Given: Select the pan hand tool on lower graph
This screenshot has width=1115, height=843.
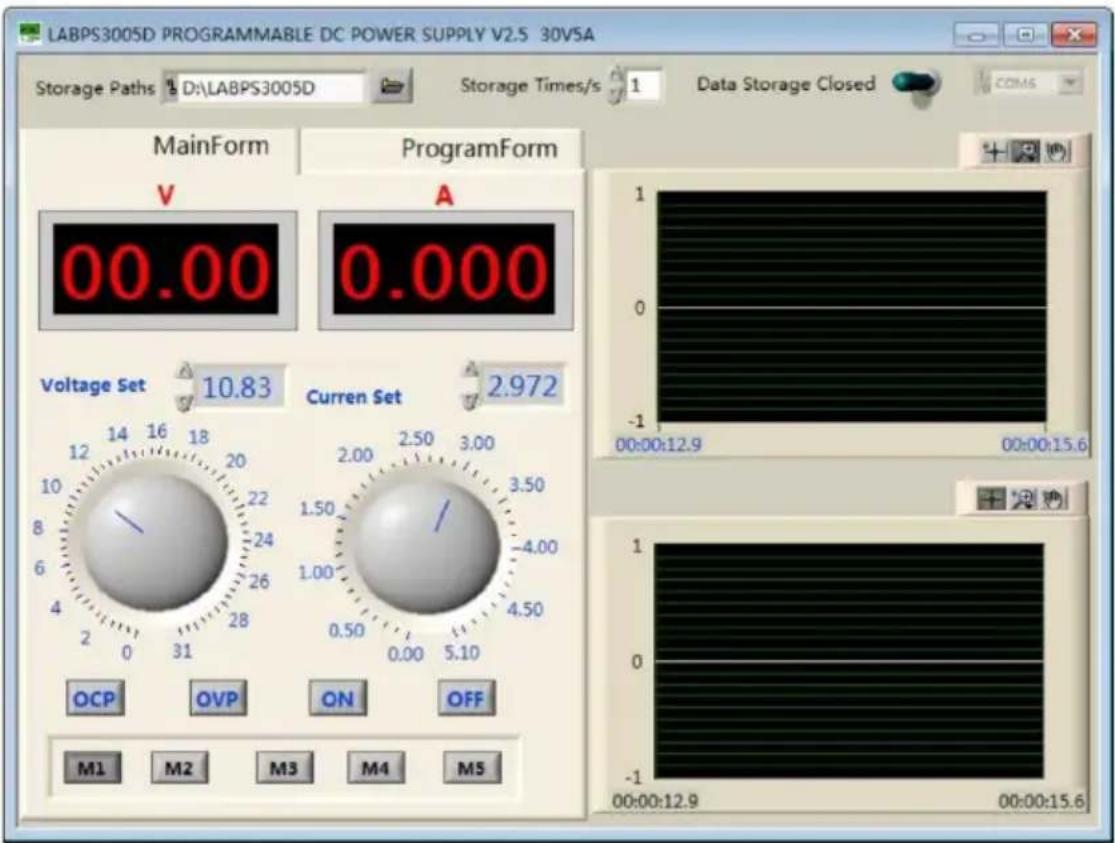Looking at the screenshot, I should (1055, 499).
